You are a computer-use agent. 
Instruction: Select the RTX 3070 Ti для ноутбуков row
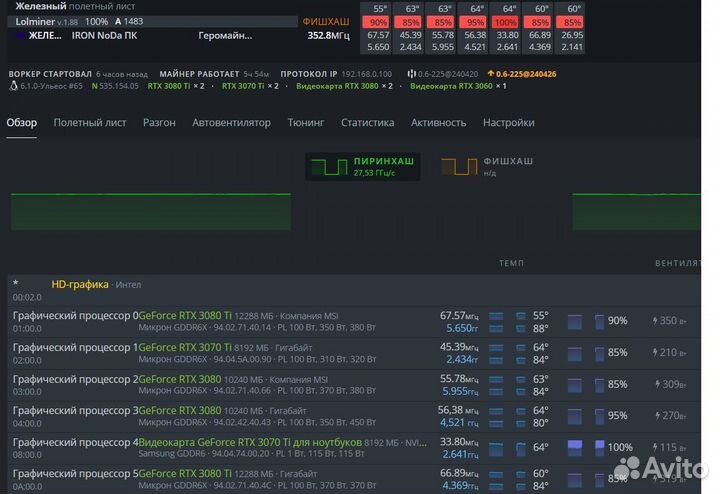click(x=354, y=448)
